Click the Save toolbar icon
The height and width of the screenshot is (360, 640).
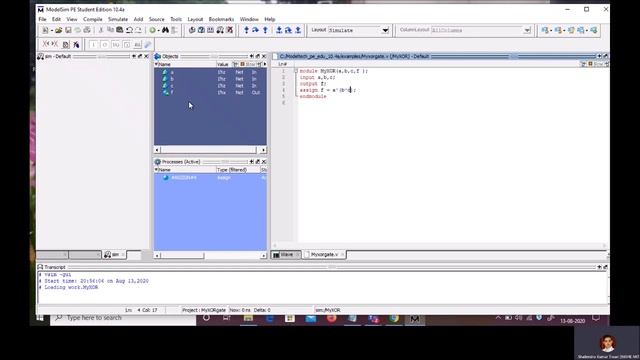pyautogui.click(x=68, y=30)
